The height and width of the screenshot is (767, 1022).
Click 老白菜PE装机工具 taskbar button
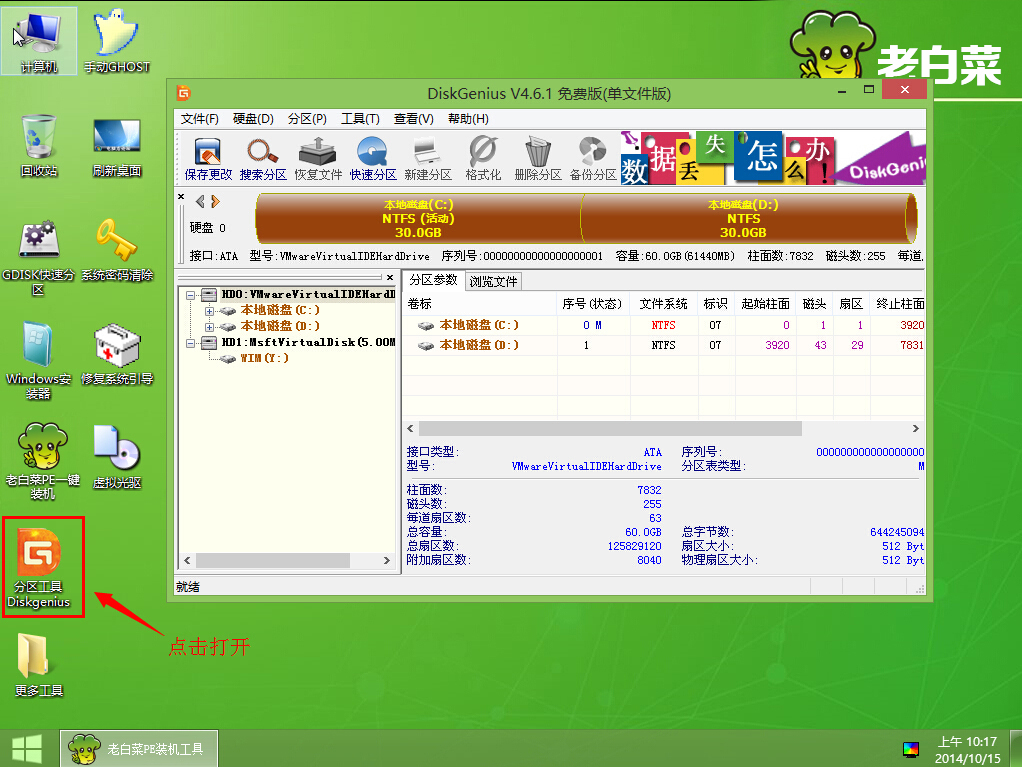(139, 749)
